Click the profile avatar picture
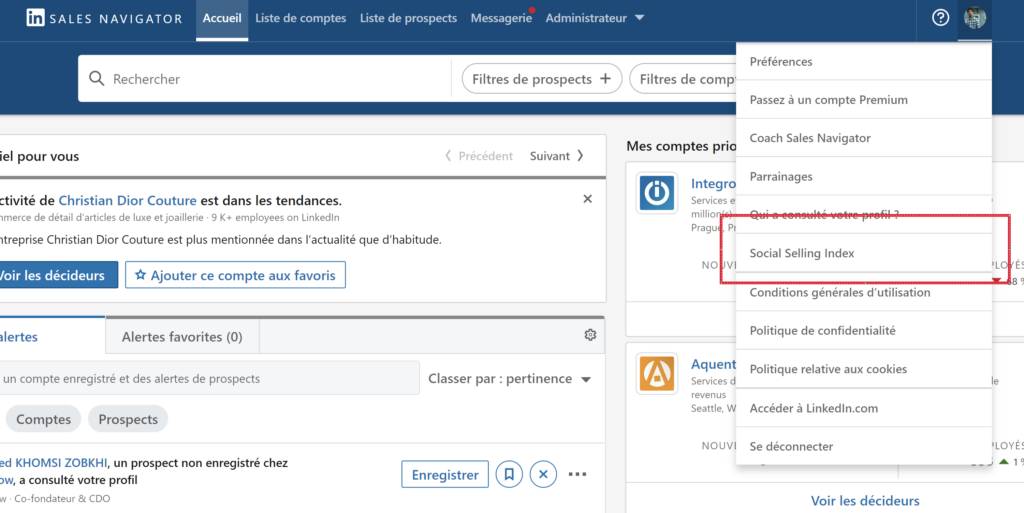 (974, 18)
